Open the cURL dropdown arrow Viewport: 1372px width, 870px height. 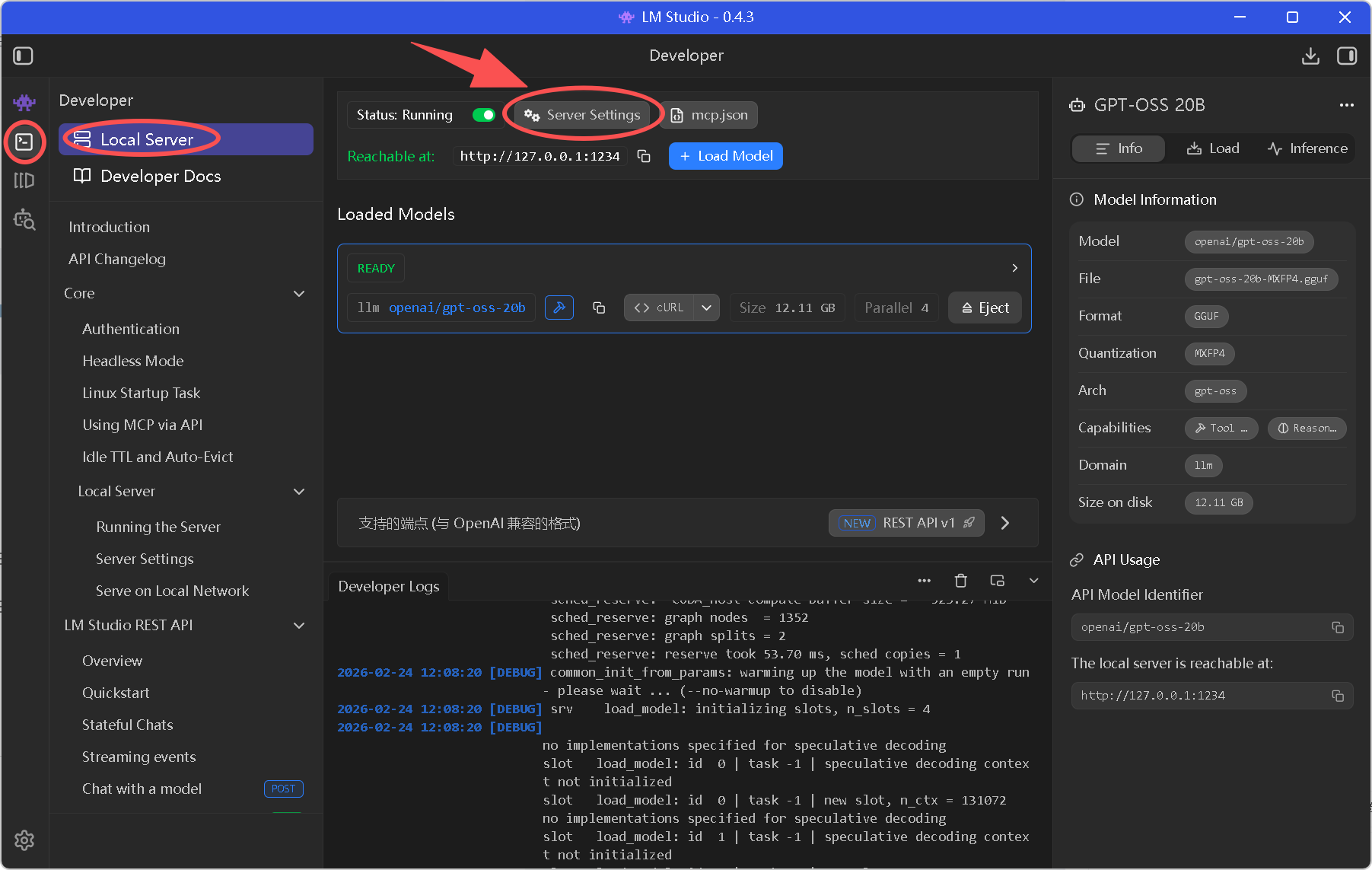point(706,308)
